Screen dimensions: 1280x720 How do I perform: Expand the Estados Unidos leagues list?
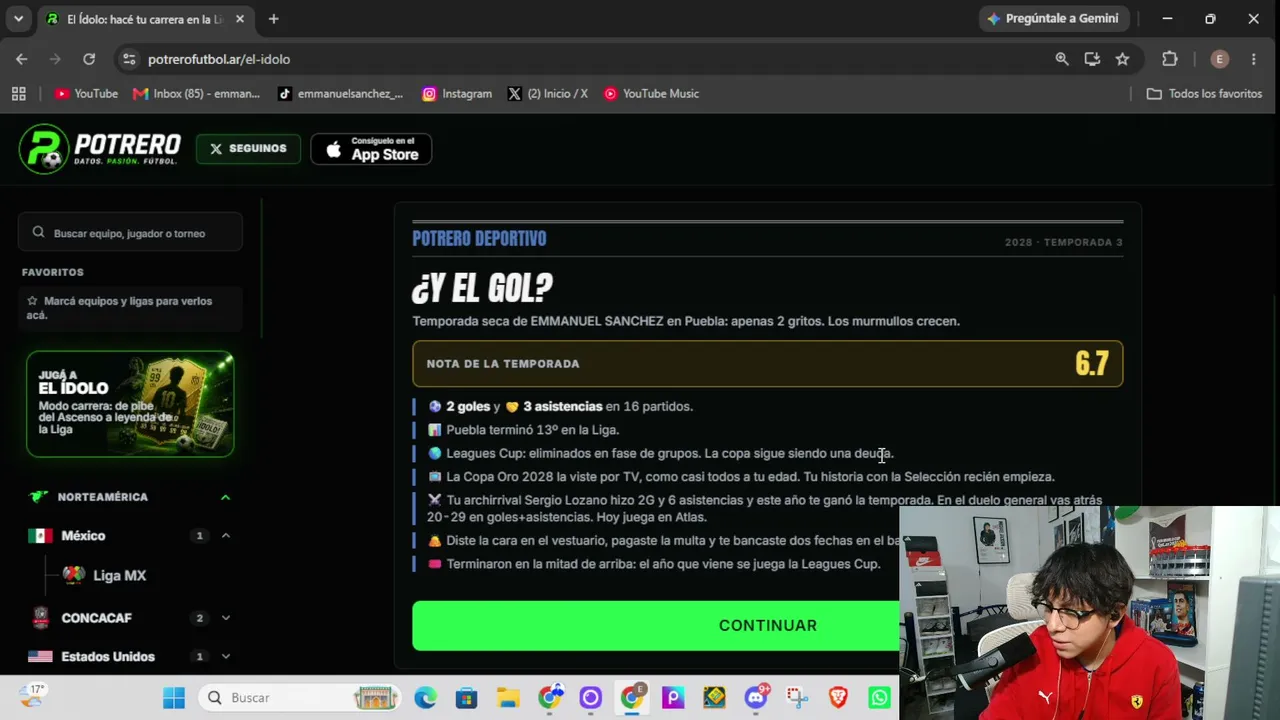(225, 657)
